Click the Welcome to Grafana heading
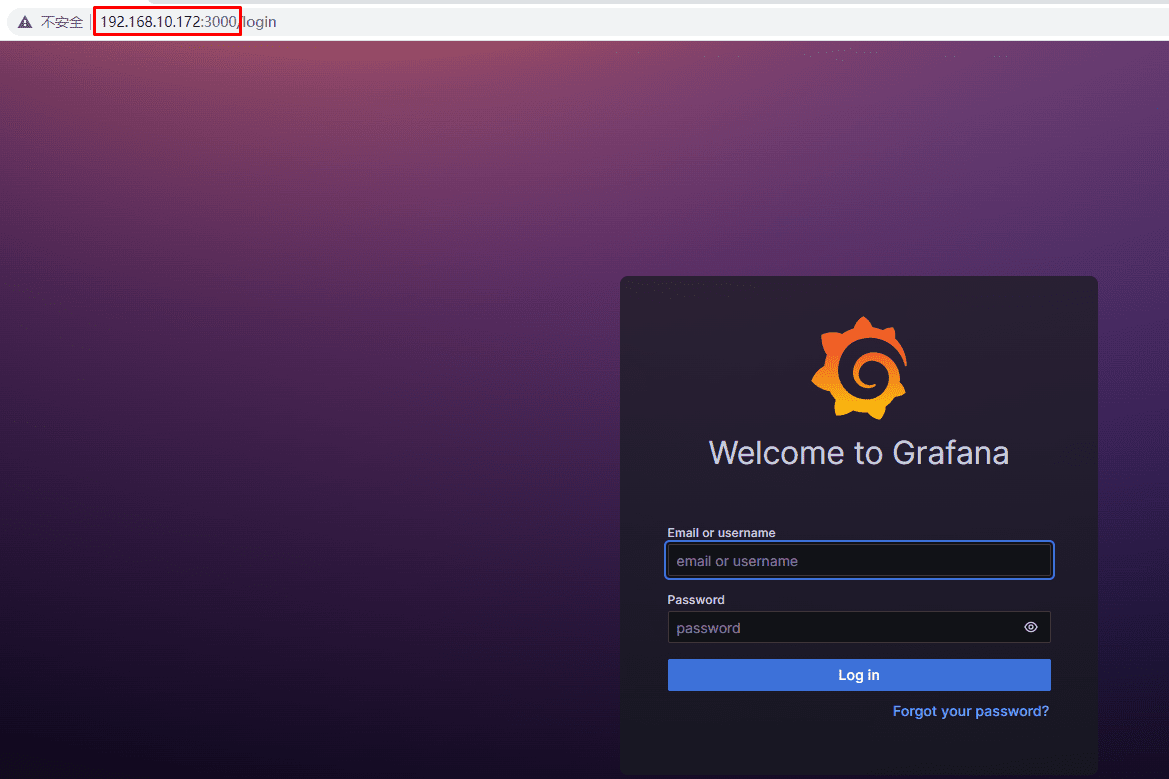 point(859,452)
